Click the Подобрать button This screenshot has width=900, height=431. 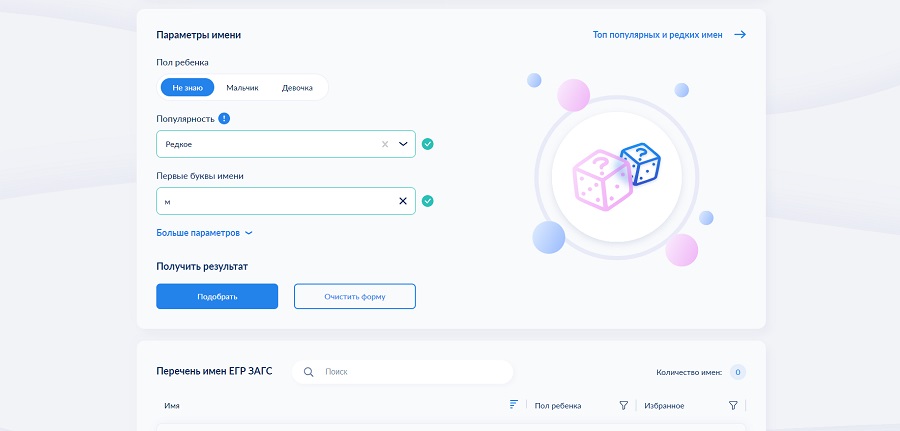coord(217,296)
